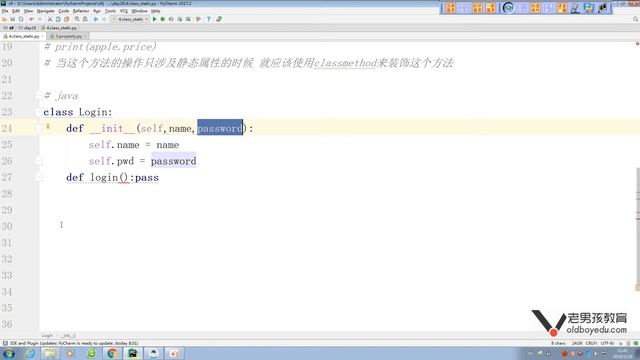Open the Help menu
Screen dimensions: 640x360
156,11
